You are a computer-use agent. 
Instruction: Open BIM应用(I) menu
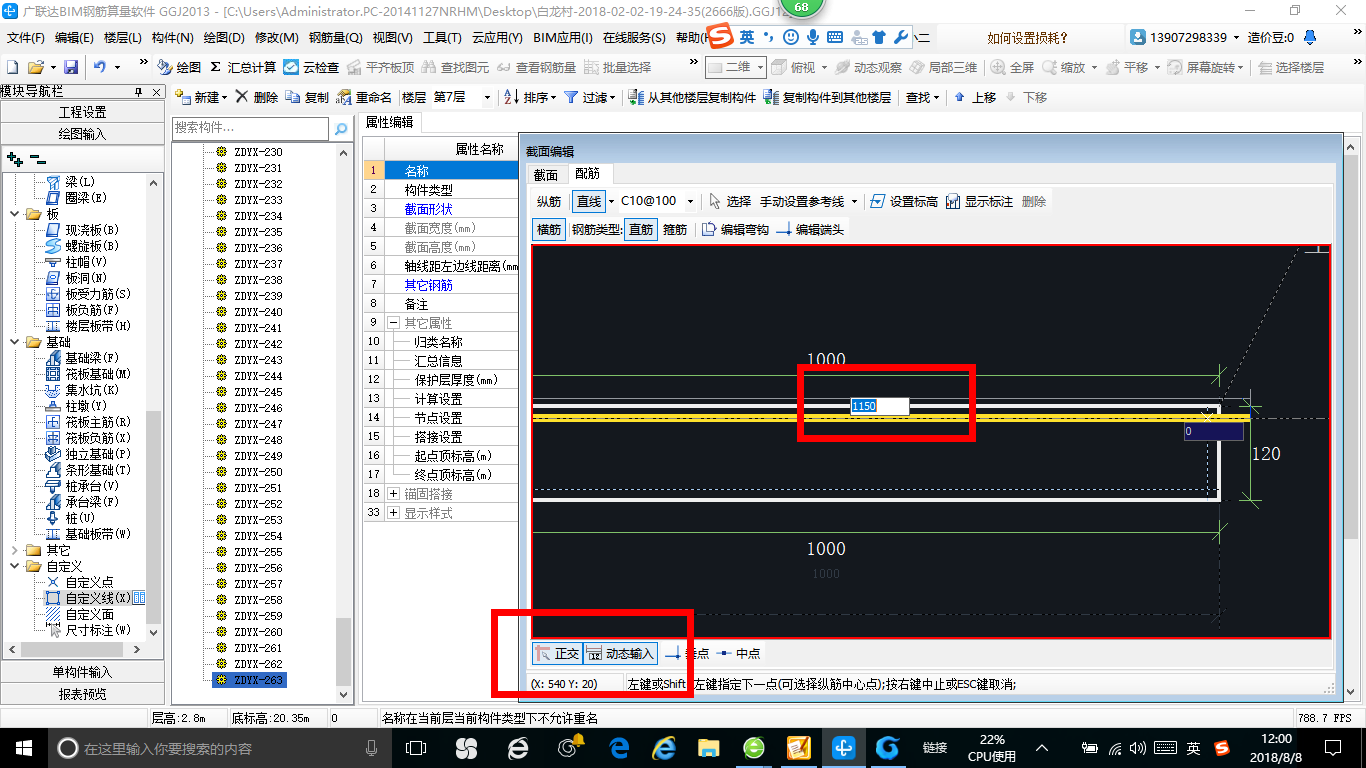[x=563, y=38]
